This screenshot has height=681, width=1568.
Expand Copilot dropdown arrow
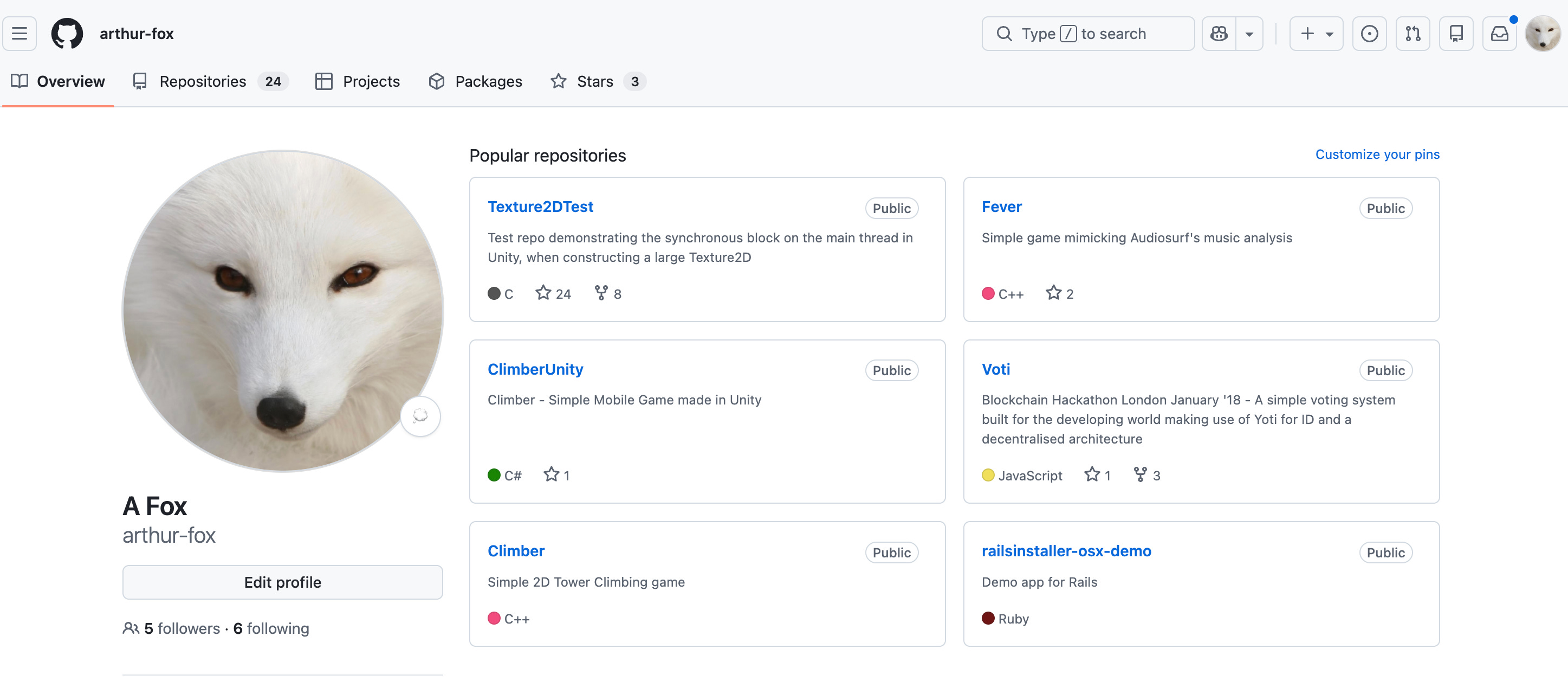(1249, 34)
